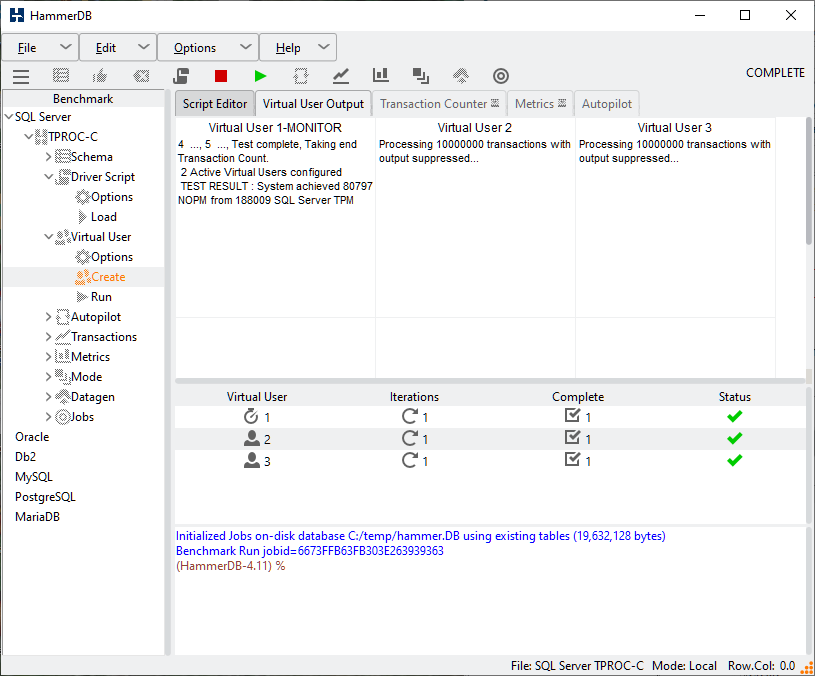Collapse the Virtual User tree node
The height and width of the screenshot is (676, 815).
click(48, 236)
